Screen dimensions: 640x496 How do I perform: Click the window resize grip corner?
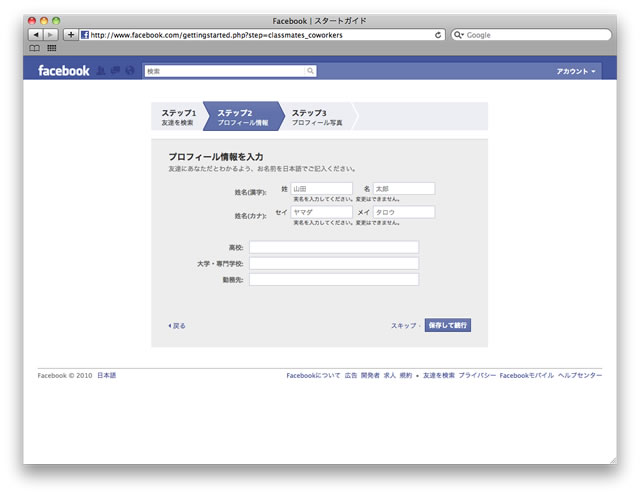613,460
